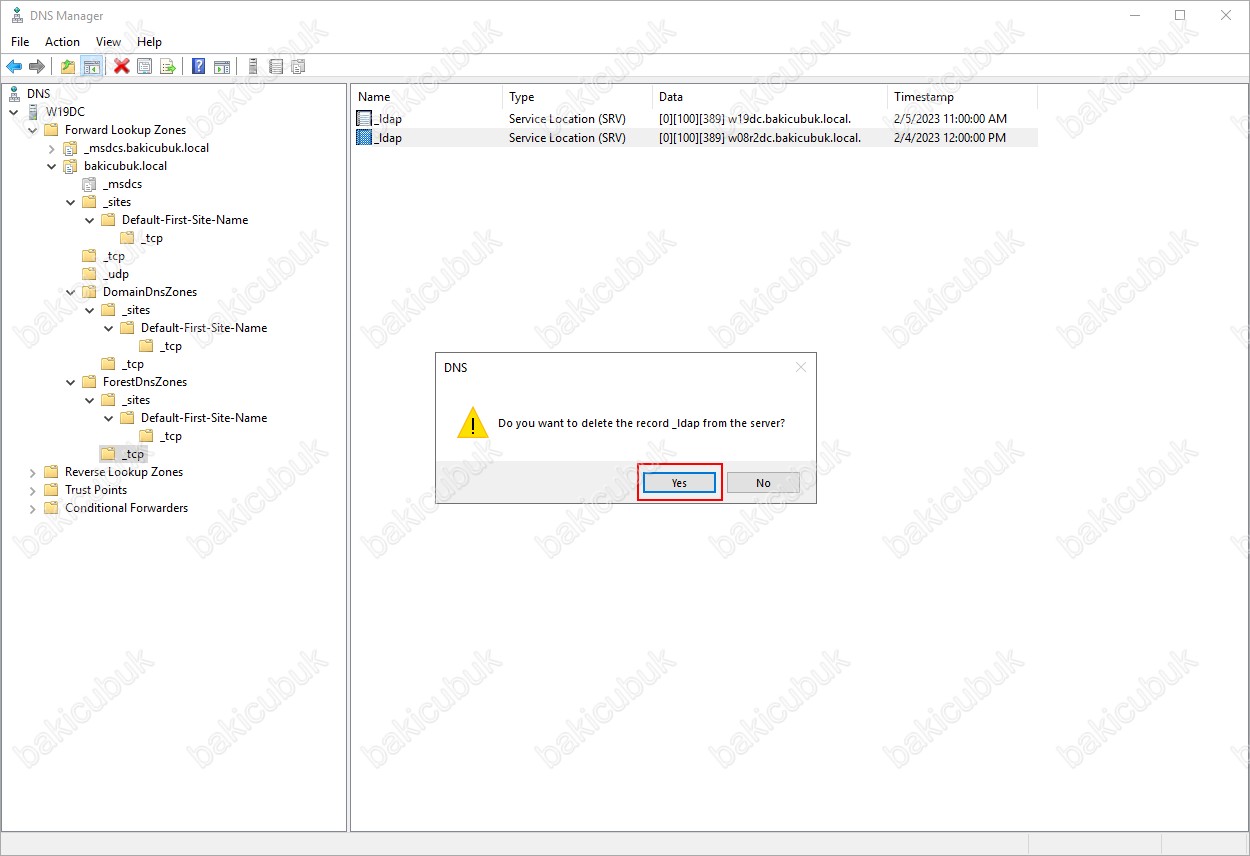Confirm deletion with the Yes button
This screenshot has width=1250, height=856.
click(679, 483)
